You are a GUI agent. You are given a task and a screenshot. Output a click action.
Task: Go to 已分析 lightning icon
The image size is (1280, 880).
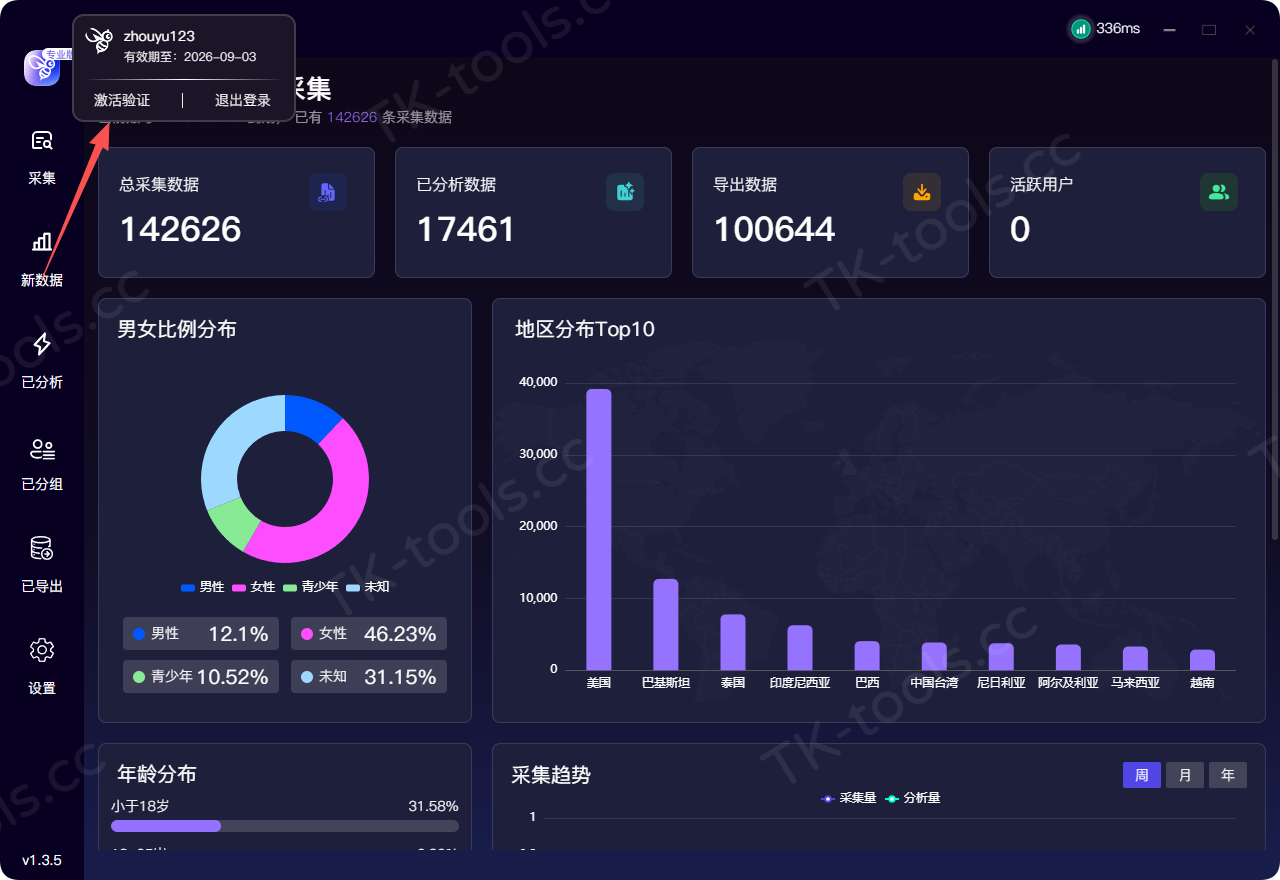(42, 344)
